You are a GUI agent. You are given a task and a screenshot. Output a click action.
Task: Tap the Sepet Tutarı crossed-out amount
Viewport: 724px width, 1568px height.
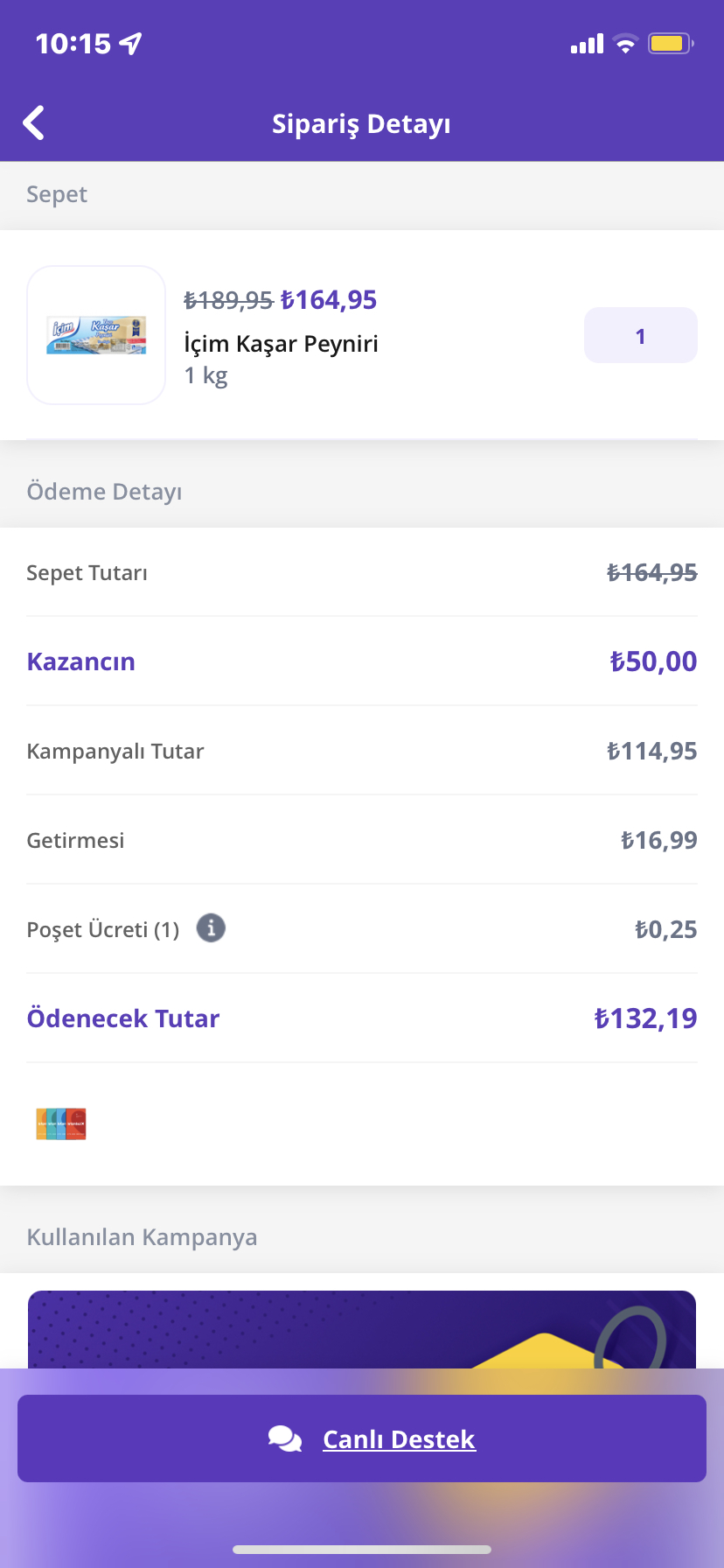(x=652, y=572)
